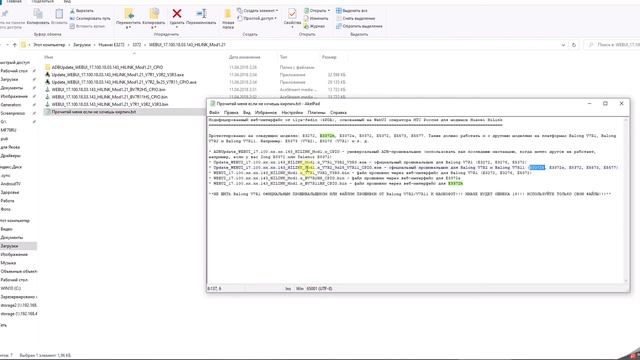Viewport: 640px width, 360px height.
Task: Click Выделить все in the ribbon
Action: click(x=351, y=11)
